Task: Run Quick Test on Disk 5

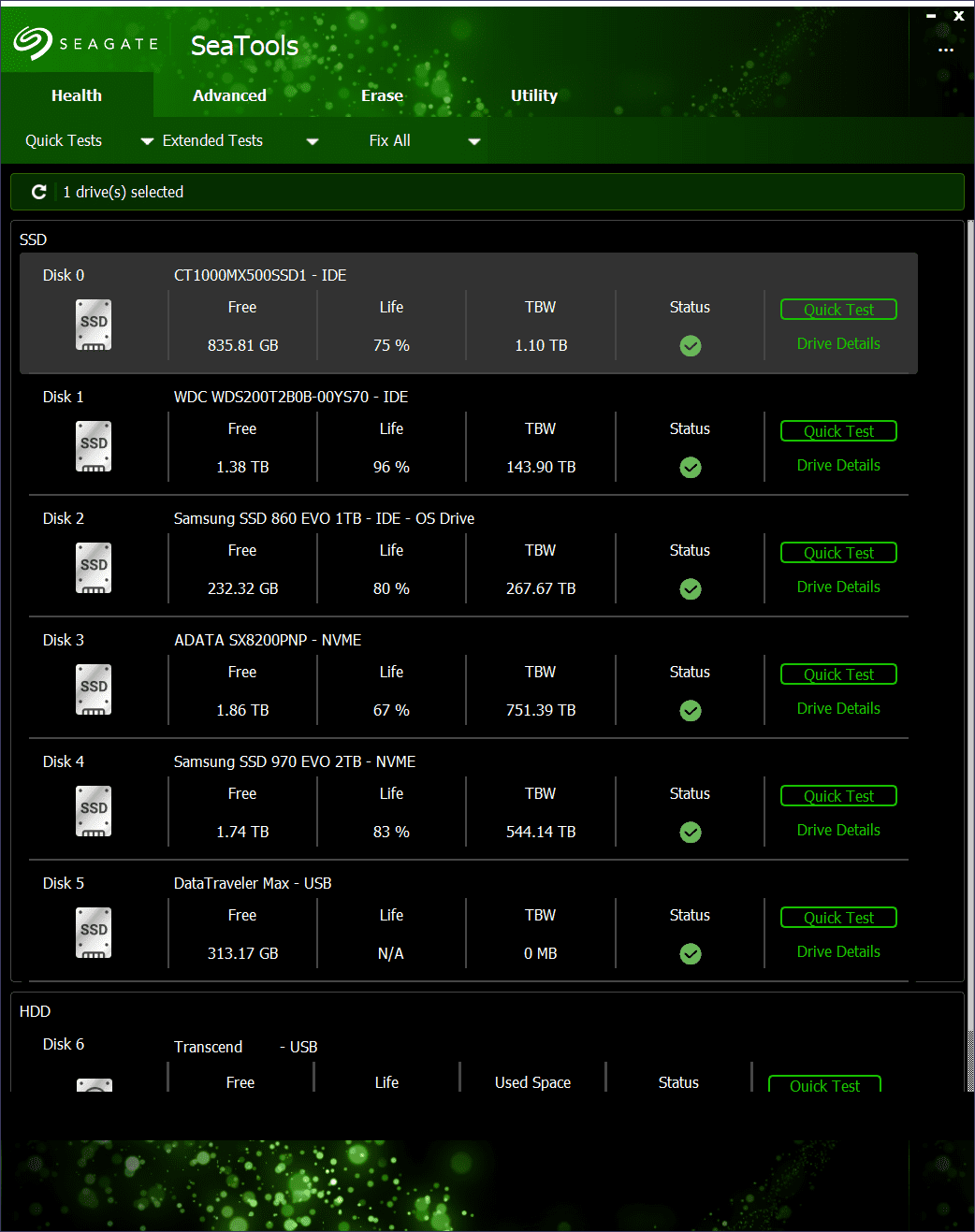Action: [838, 918]
